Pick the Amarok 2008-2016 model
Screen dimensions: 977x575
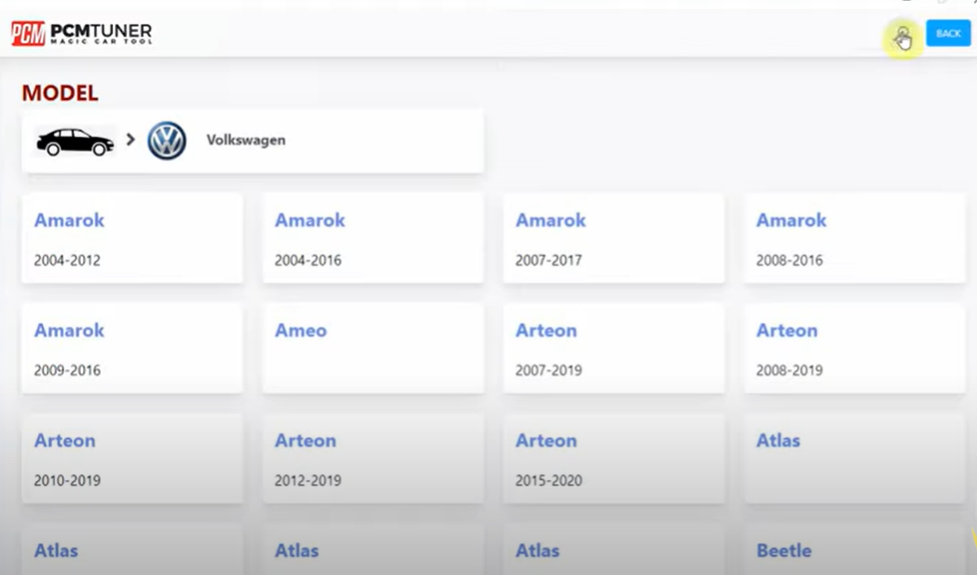853,238
